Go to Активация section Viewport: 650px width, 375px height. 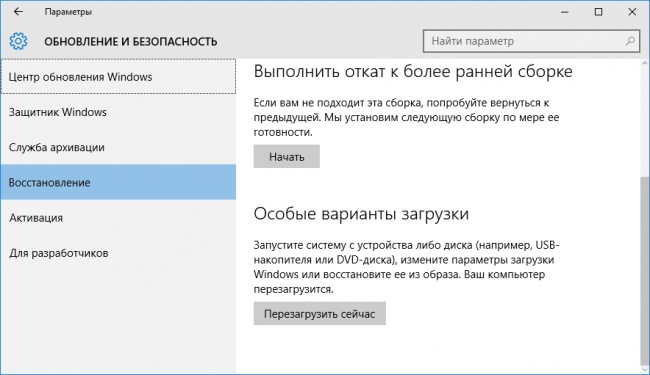point(119,218)
